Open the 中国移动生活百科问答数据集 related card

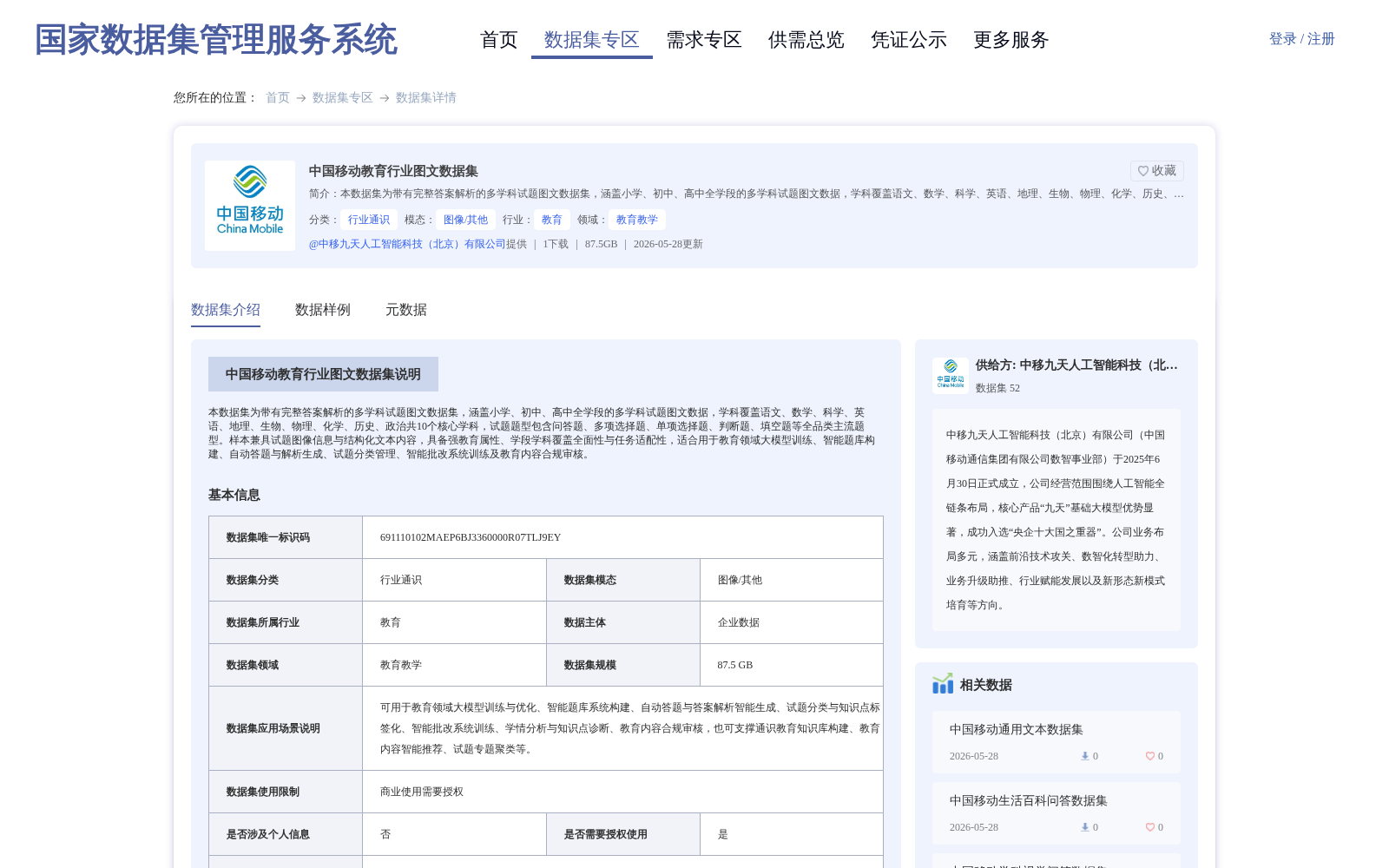coord(1057,813)
